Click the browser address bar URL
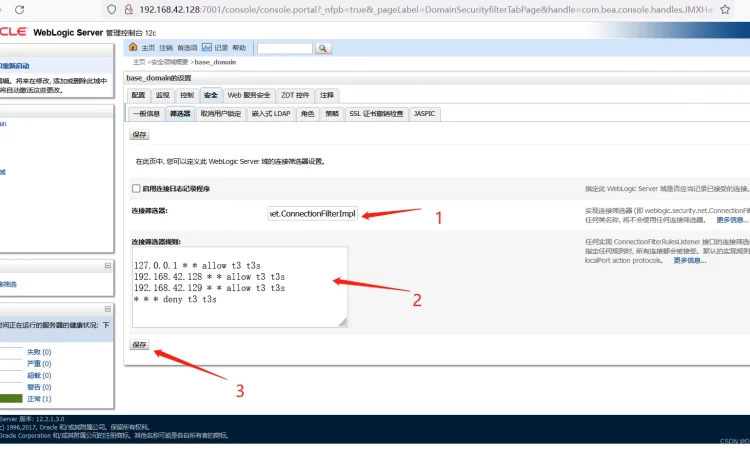 (x=426, y=10)
